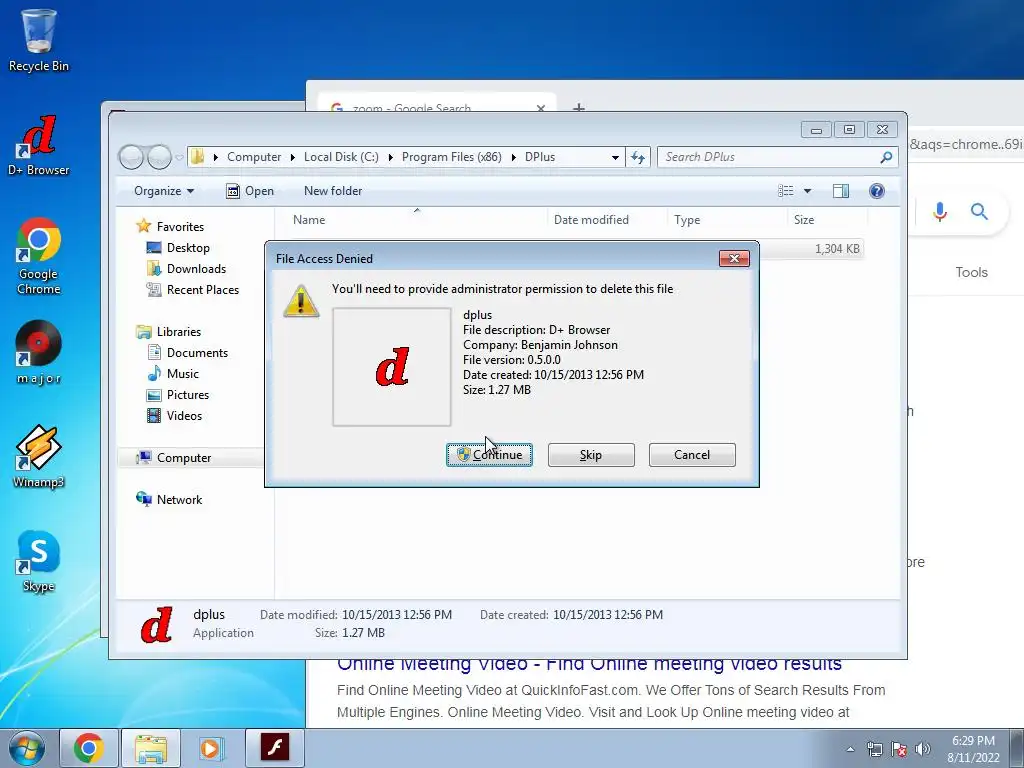Open the Google Chrome desktop shortcut
Screen dimensions: 1024x768
coord(39,255)
